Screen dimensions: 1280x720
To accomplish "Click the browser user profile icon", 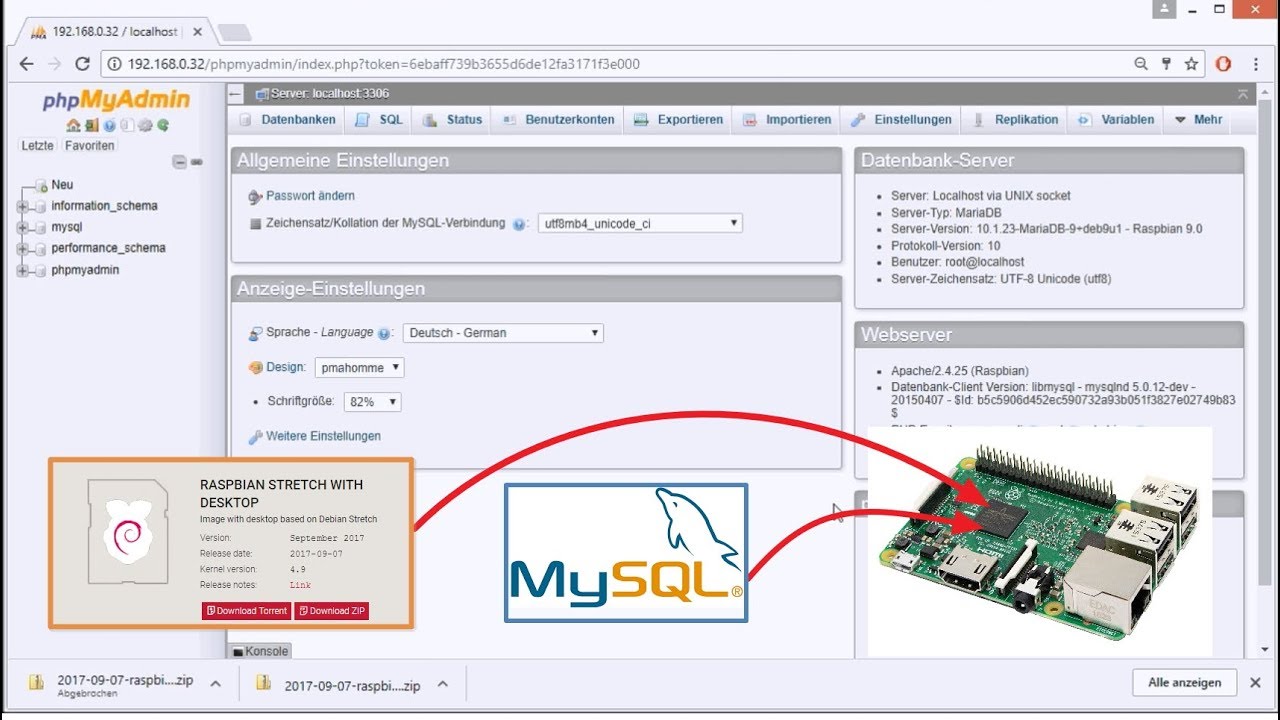I will pyautogui.click(x=1163, y=9).
